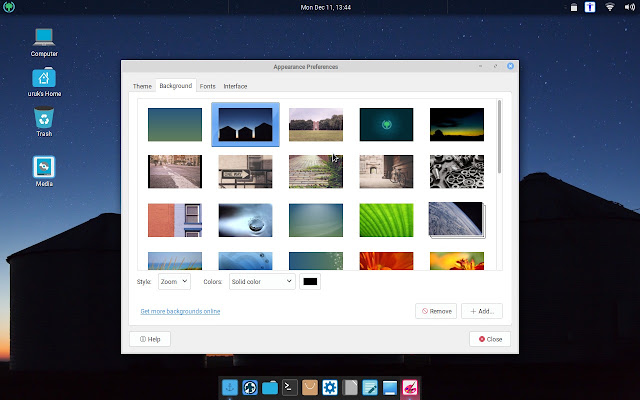Viewport: 640px width, 400px height.
Task: Click the Add... button
Action: pyautogui.click(x=482, y=311)
